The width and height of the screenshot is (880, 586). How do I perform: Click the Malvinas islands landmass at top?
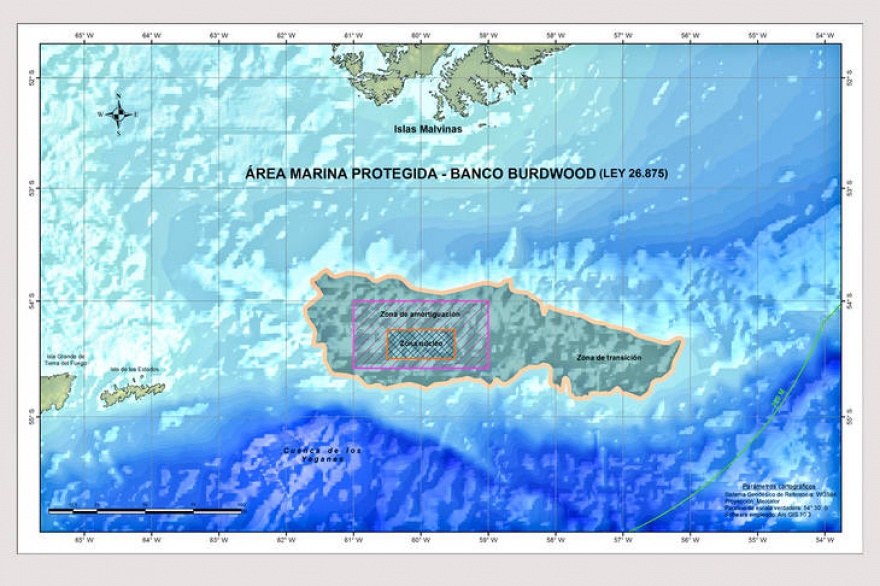pos(440,75)
